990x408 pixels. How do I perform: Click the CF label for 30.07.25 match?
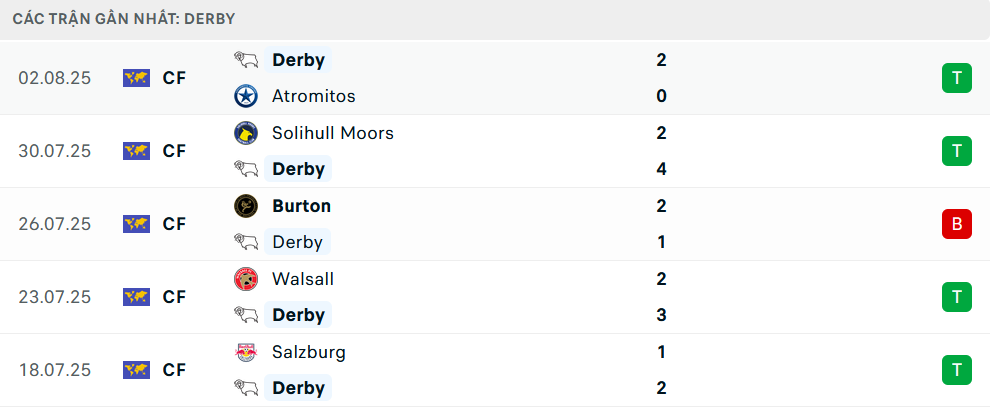pos(174,152)
